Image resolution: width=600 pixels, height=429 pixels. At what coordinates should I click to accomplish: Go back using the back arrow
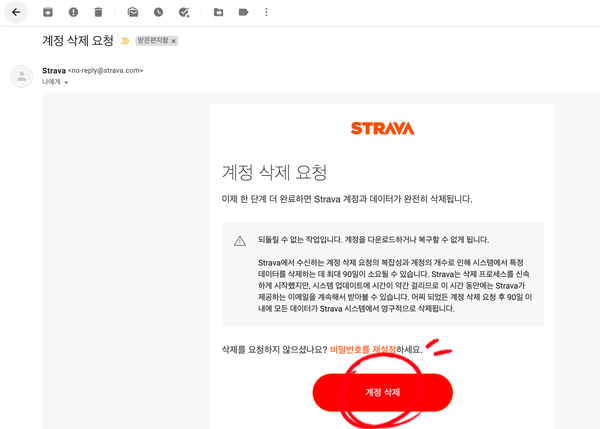[x=16, y=12]
